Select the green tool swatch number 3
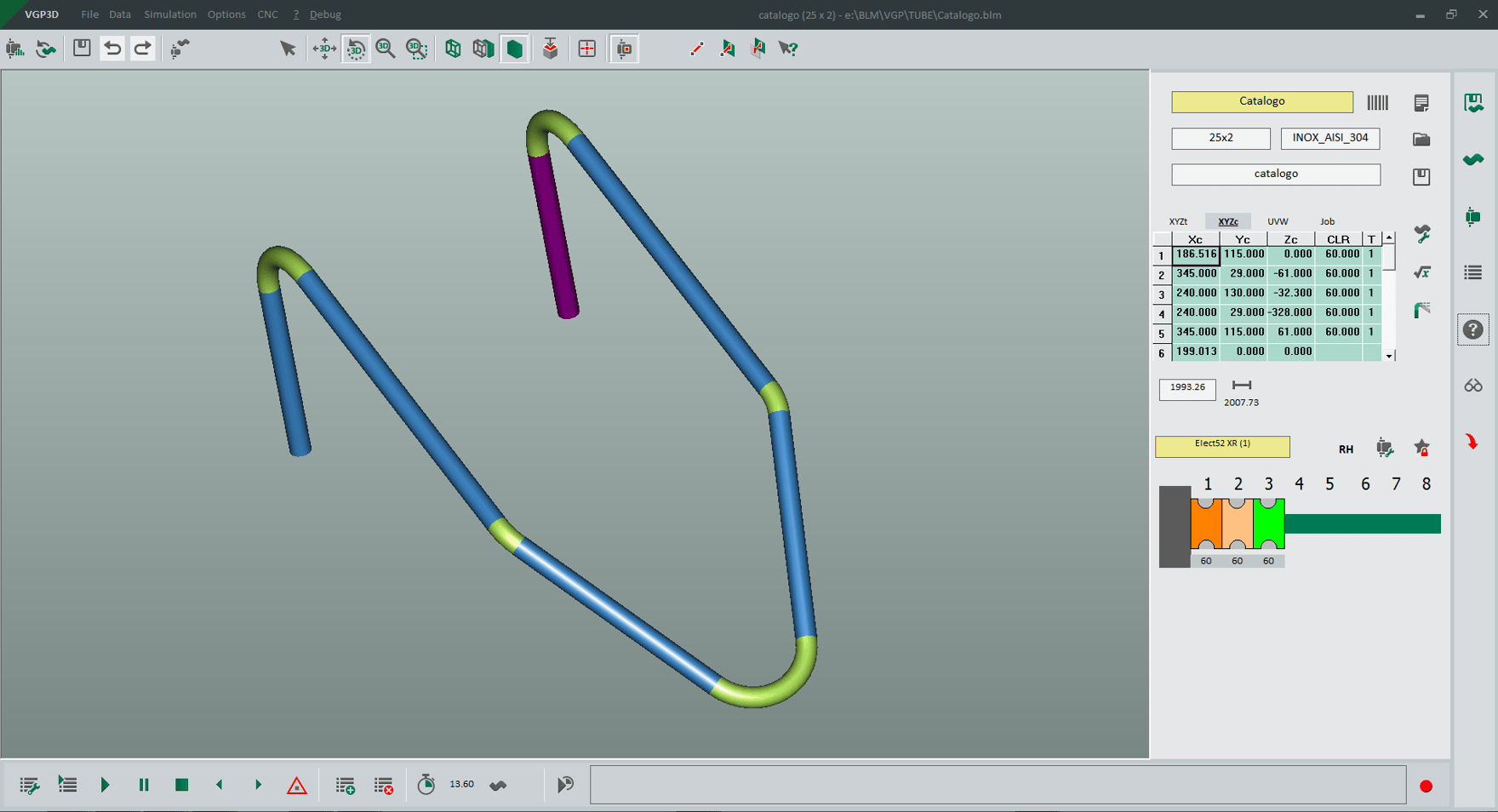Screen dimensions: 1498x812 tap(1268, 524)
